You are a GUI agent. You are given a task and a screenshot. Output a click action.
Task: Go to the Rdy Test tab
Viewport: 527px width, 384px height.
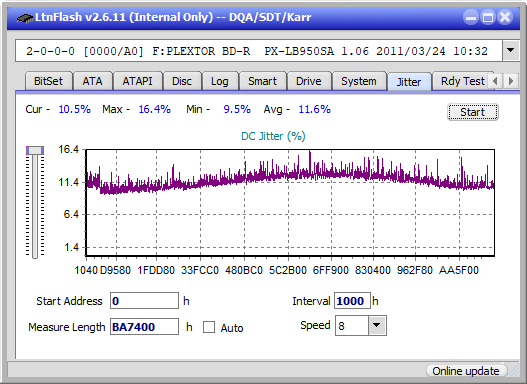[x=462, y=81]
